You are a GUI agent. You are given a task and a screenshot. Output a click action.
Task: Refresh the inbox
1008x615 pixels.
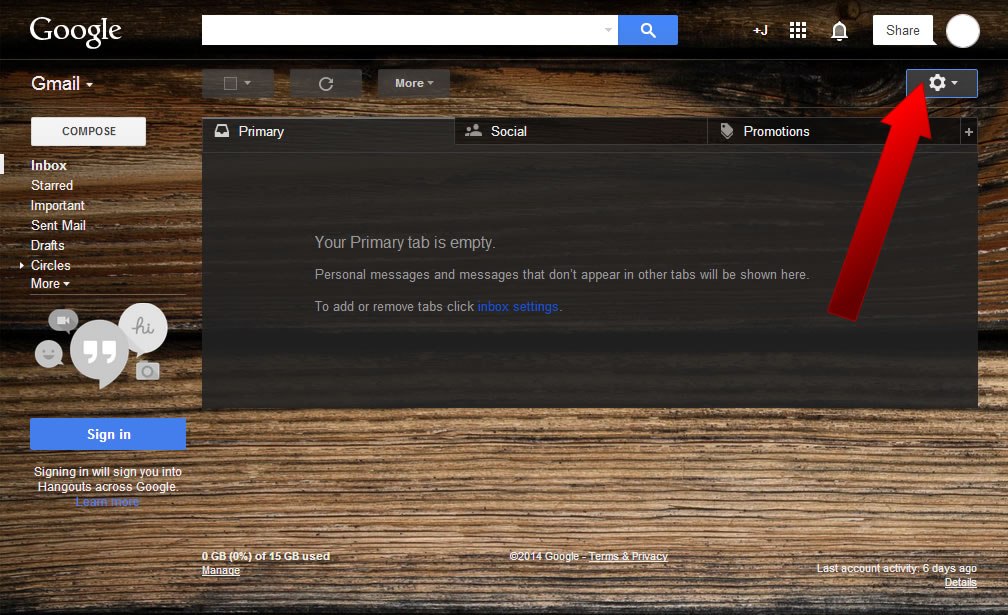pyautogui.click(x=326, y=83)
